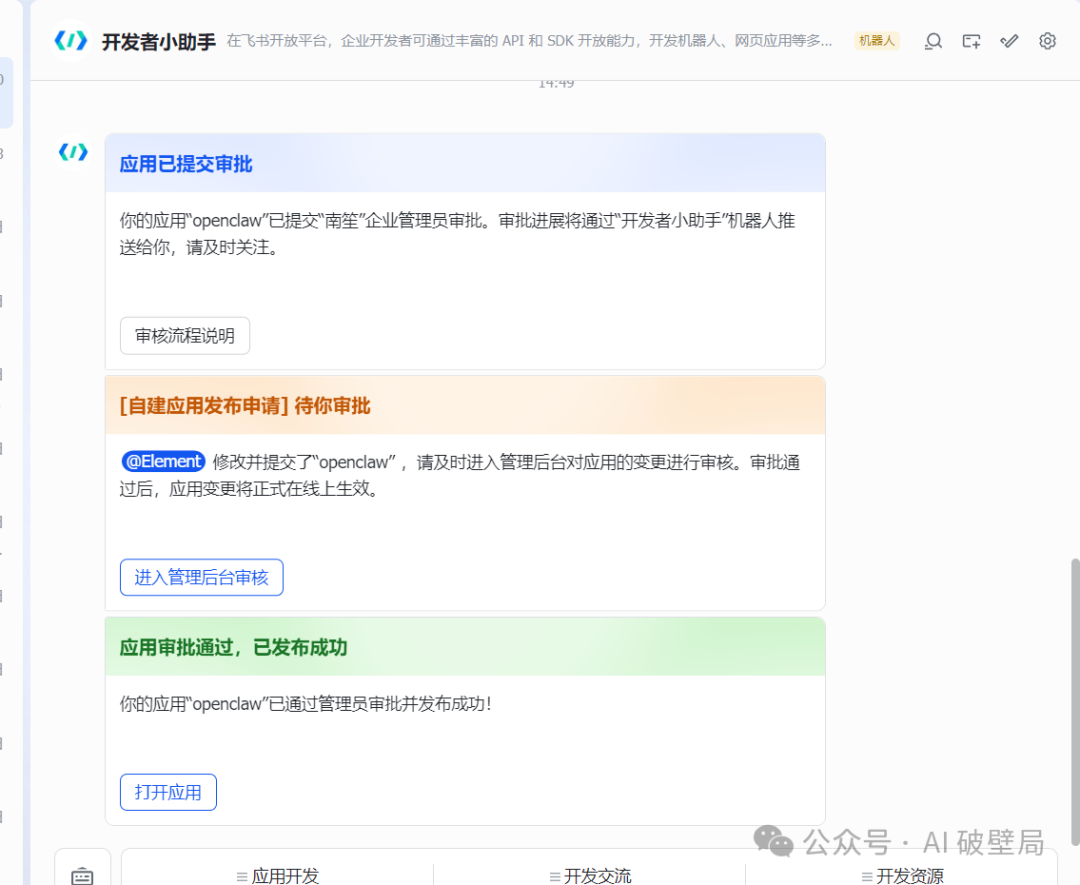Screen dimensions: 1080x885
Task: Click the 审核流程说明 button
Action: [185, 335]
